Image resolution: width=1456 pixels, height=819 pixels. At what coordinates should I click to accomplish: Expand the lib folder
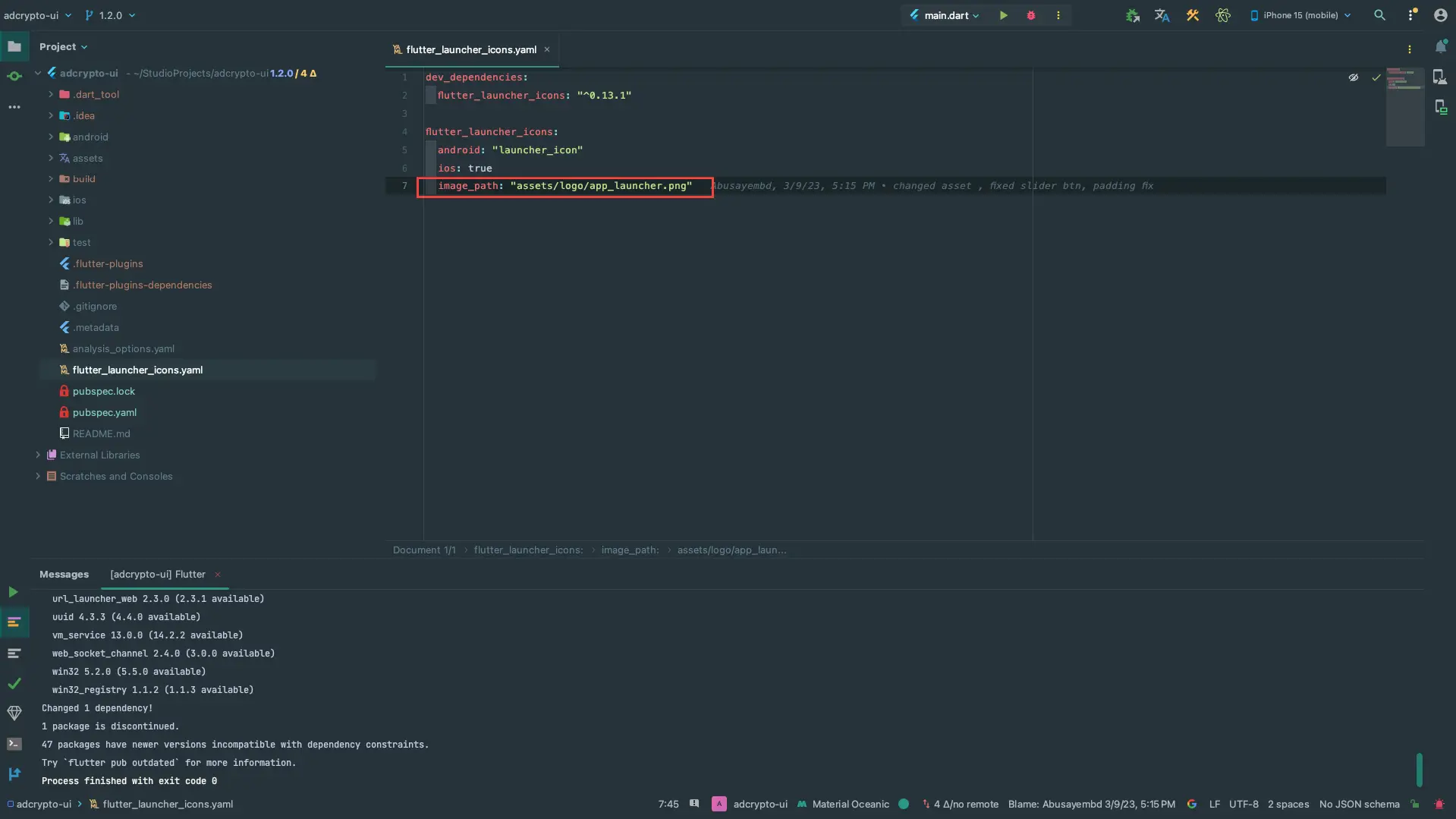coord(51,221)
